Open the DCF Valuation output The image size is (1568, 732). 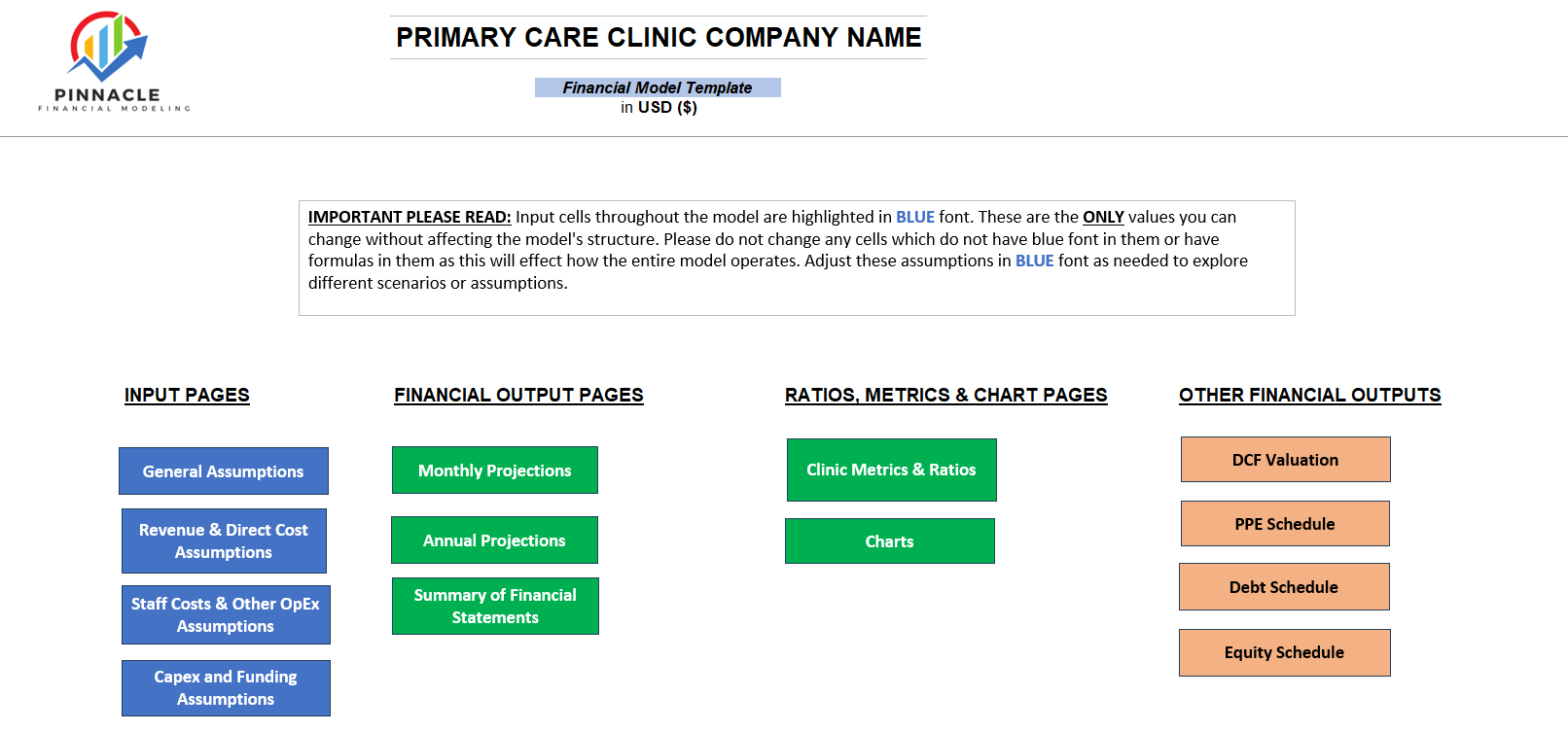(x=1285, y=459)
